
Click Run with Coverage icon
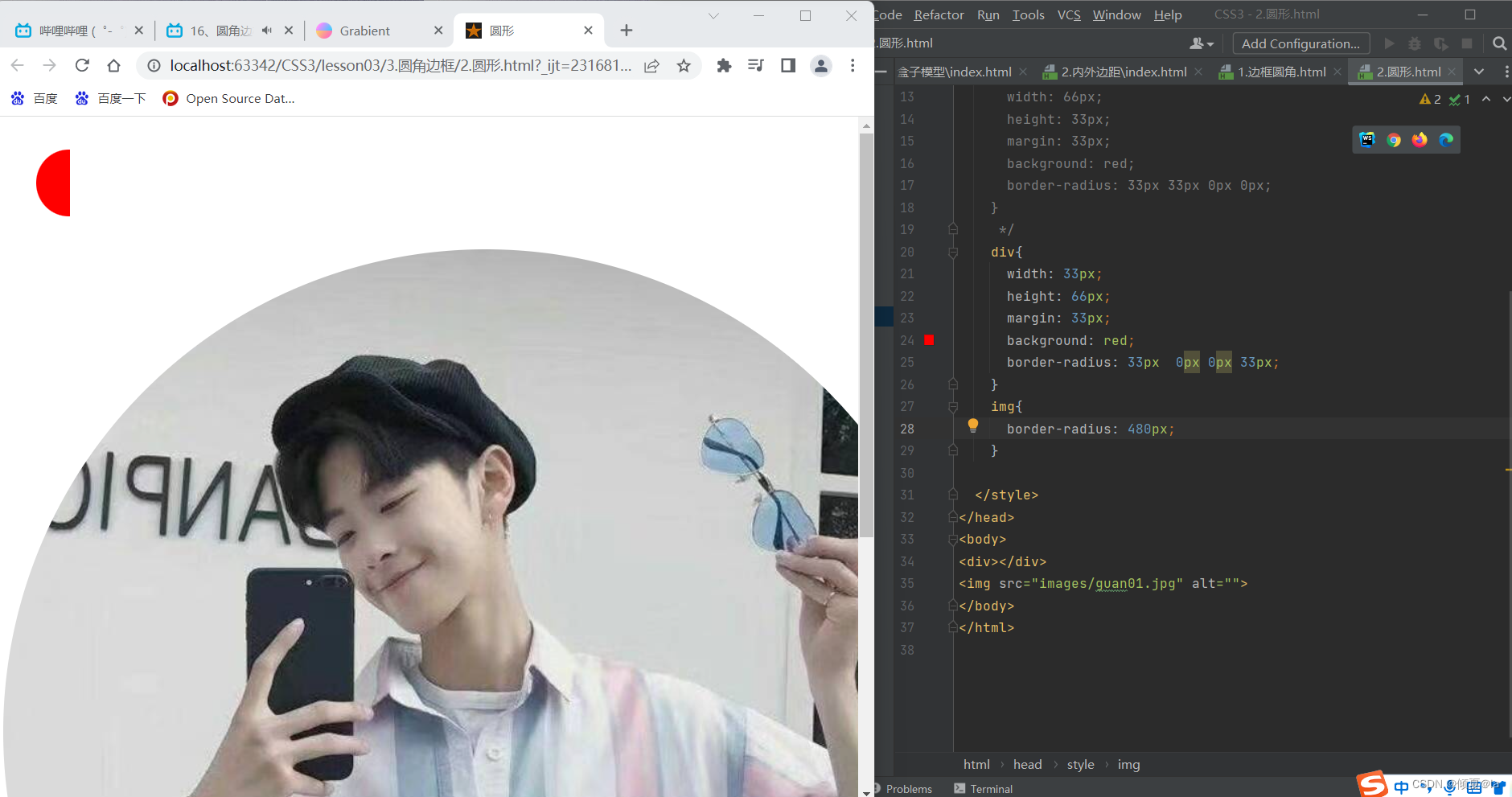tap(1440, 43)
